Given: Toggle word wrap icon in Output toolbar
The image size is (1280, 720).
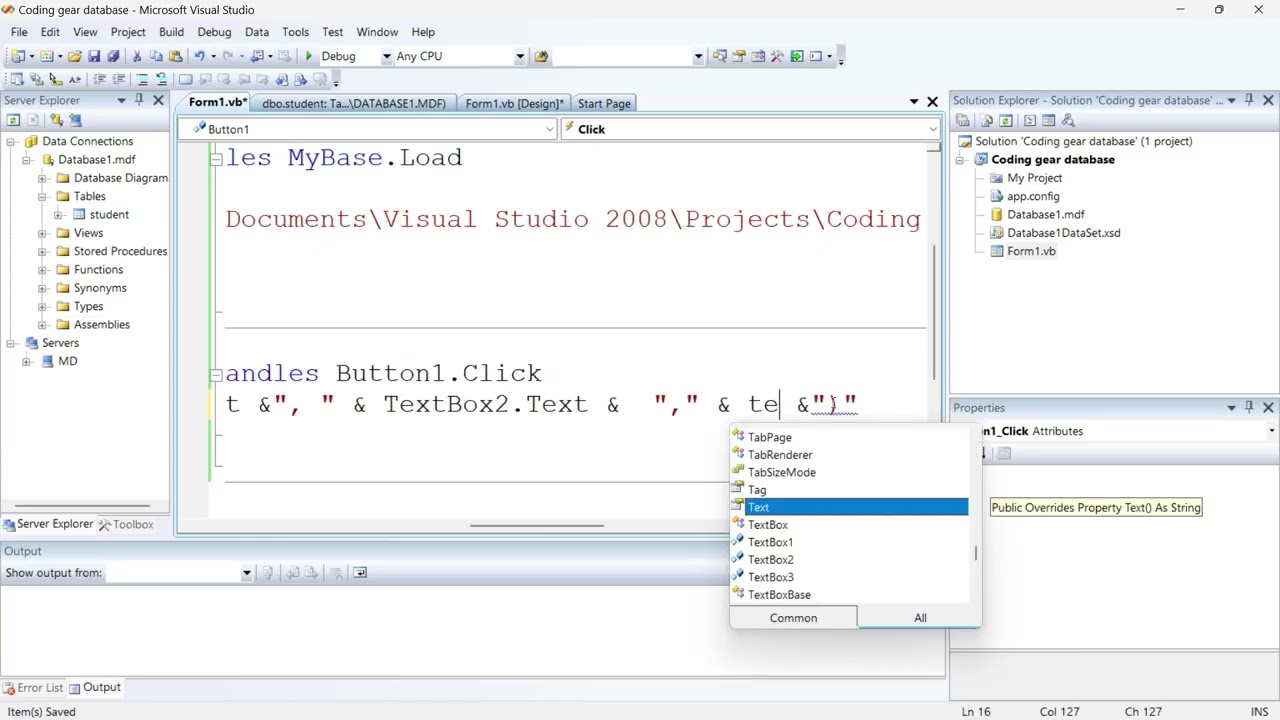Looking at the screenshot, I should (360, 573).
